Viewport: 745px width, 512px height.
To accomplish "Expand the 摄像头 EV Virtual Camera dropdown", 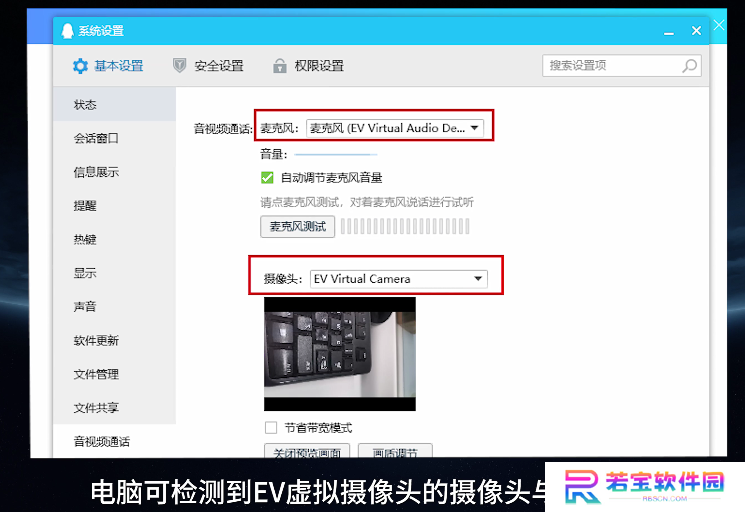I will coord(399,279).
